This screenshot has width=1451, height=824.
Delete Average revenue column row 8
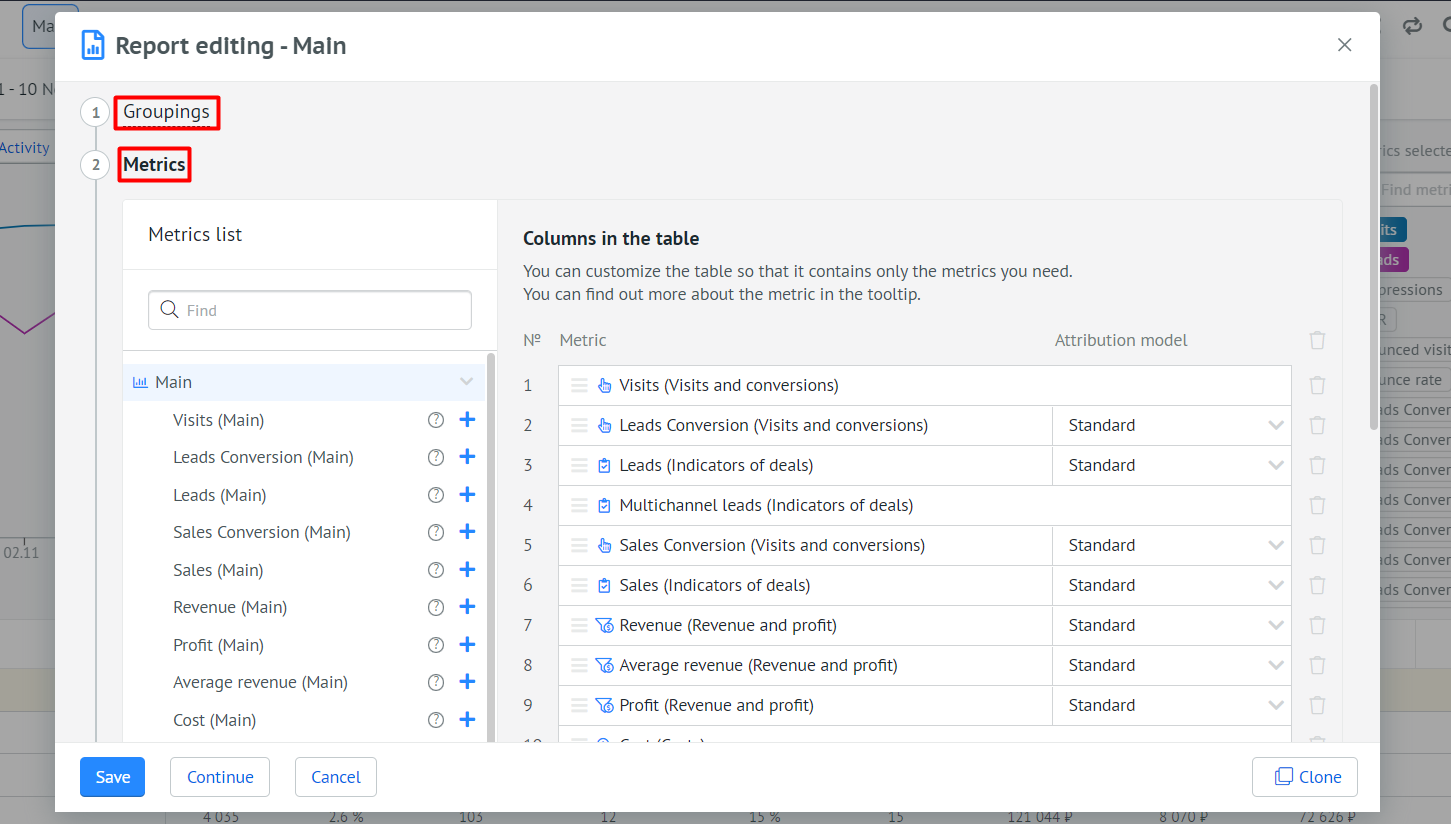pos(1318,665)
